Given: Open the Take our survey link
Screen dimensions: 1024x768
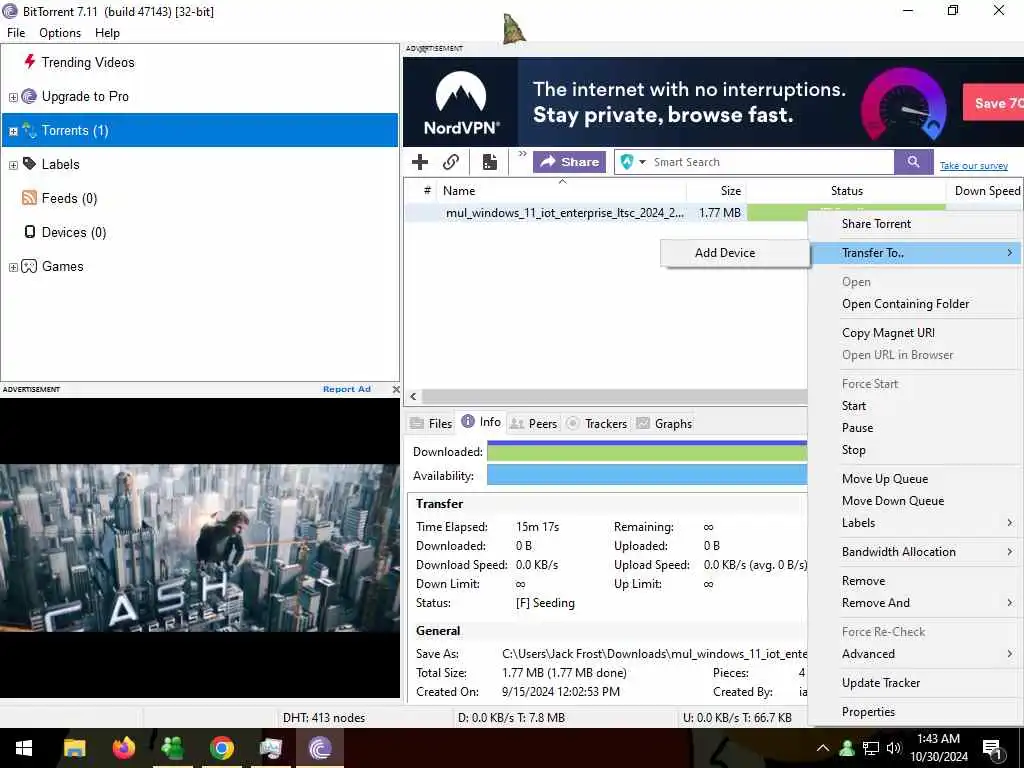Looking at the screenshot, I should (974, 166).
